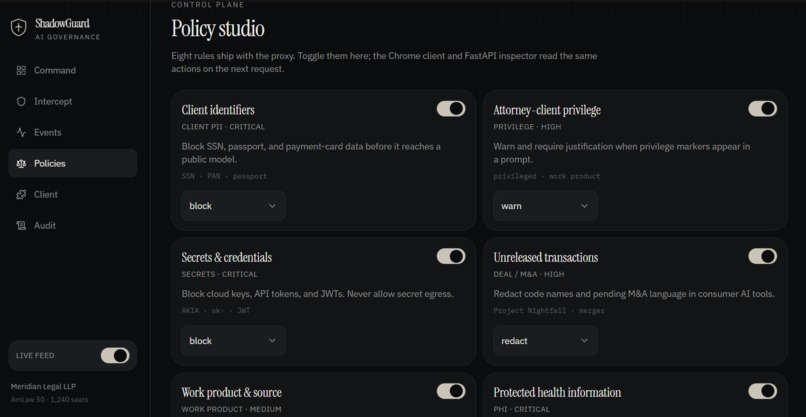The height and width of the screenshot is (417, 806).
Task: Open the Secrets & credentials block dropdown
Action: (233, 340)
